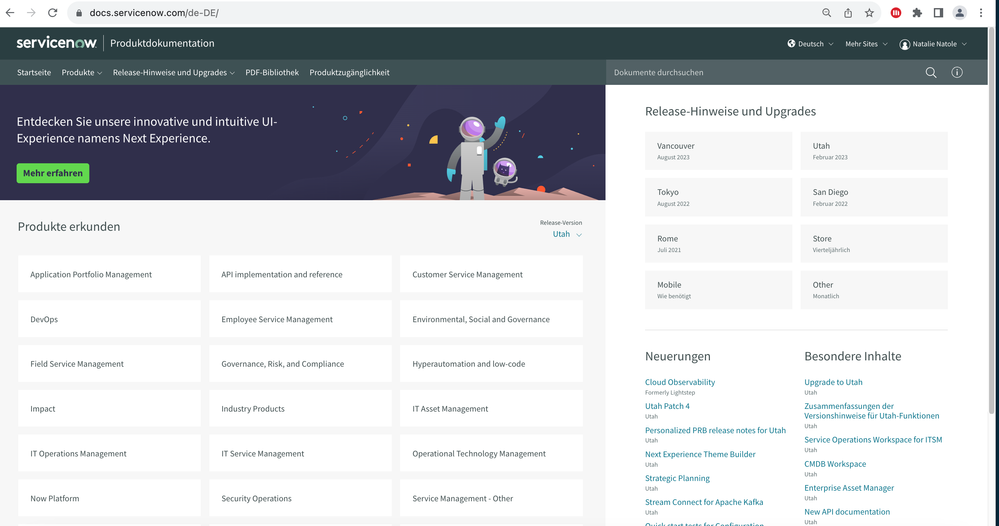Open the browser extensions puzzle icon
This screenshot has width=999, height=526.
tap(917, 13)
